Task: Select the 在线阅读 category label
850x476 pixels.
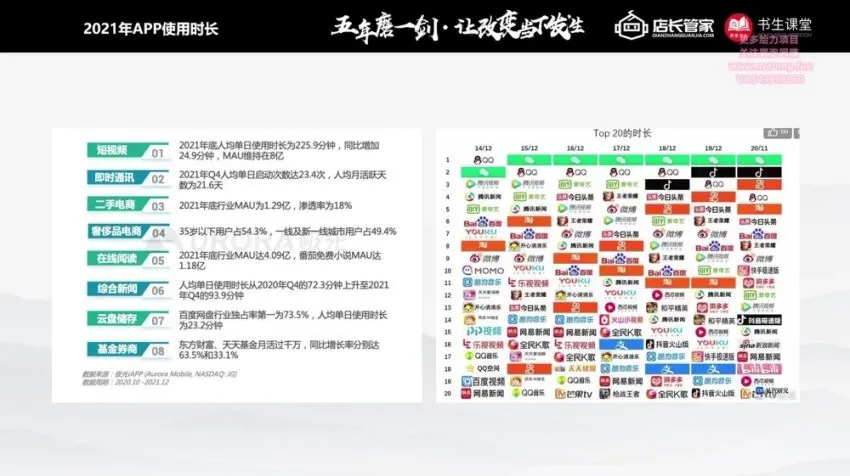Action: (x=115, y=259)
